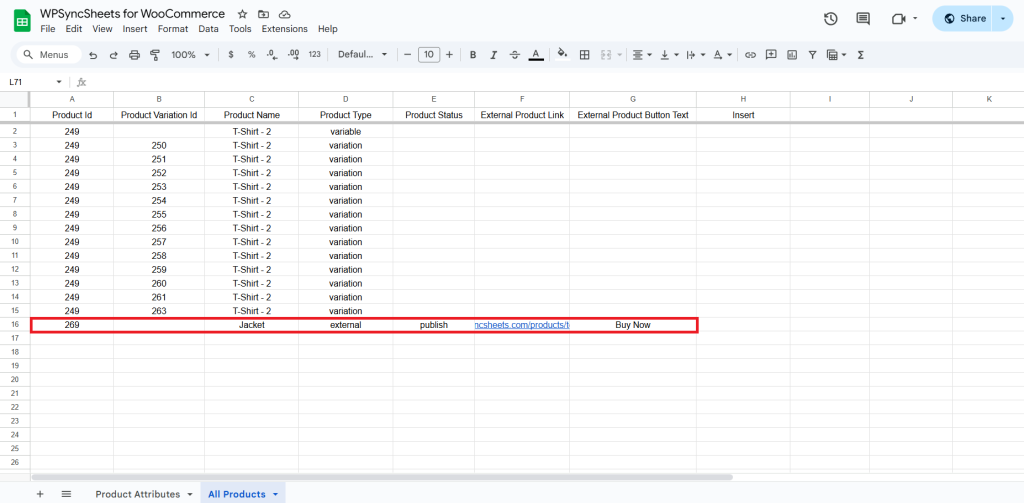
Task: Show all sheets list button
Action: tap(66, 495)
